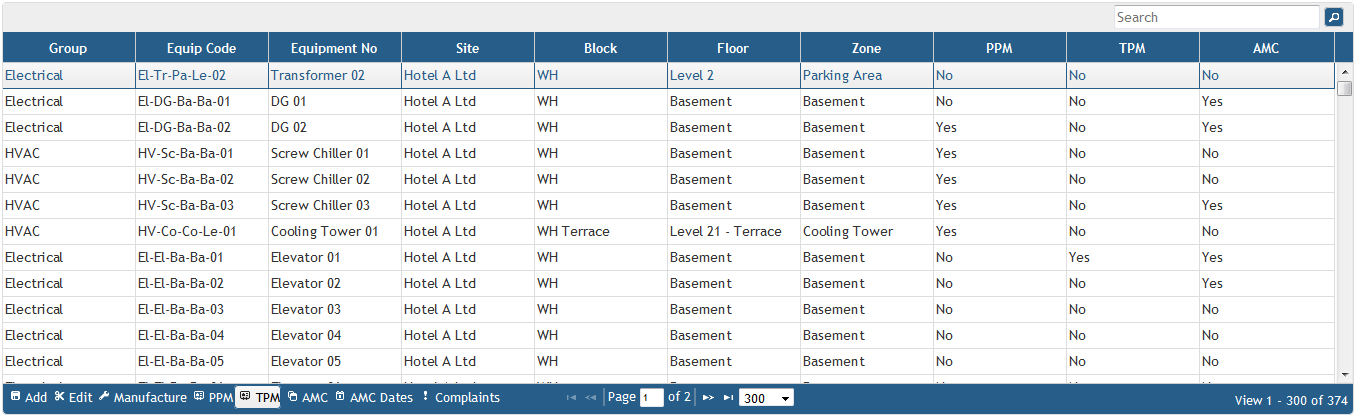This screenshot has height=417, width=1354.
Task: Sort by Equip Code column header
Action: coord(201,48)
